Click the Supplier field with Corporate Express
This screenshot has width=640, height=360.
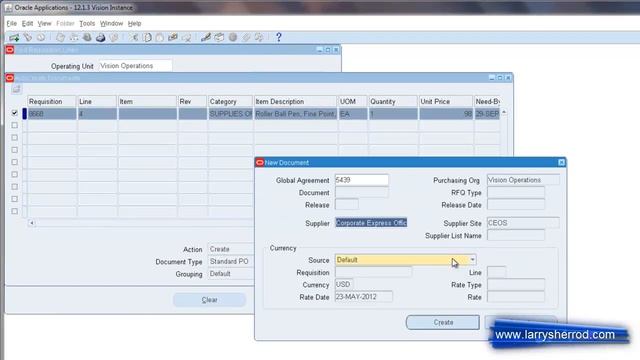(371, 223)
